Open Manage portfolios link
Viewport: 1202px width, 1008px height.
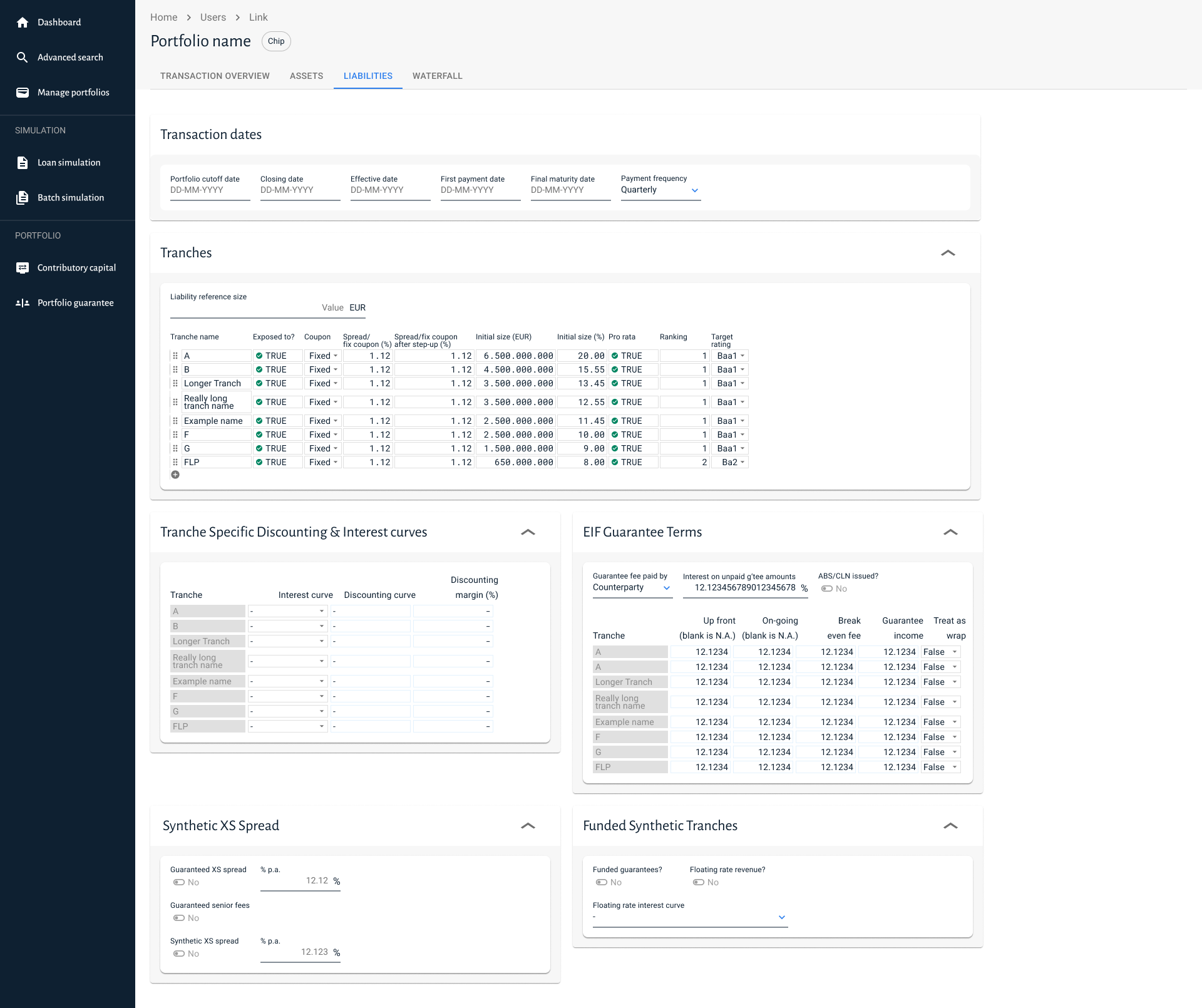click(x=68, y=93)
